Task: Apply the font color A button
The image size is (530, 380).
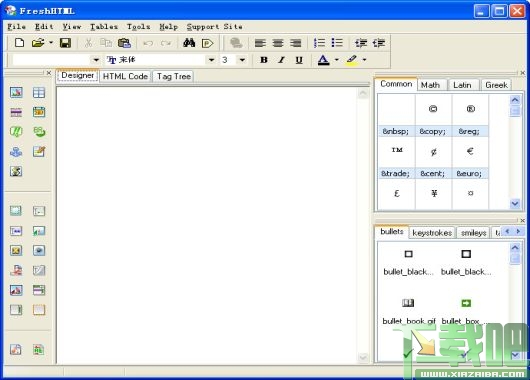Action: pos(323,60)
